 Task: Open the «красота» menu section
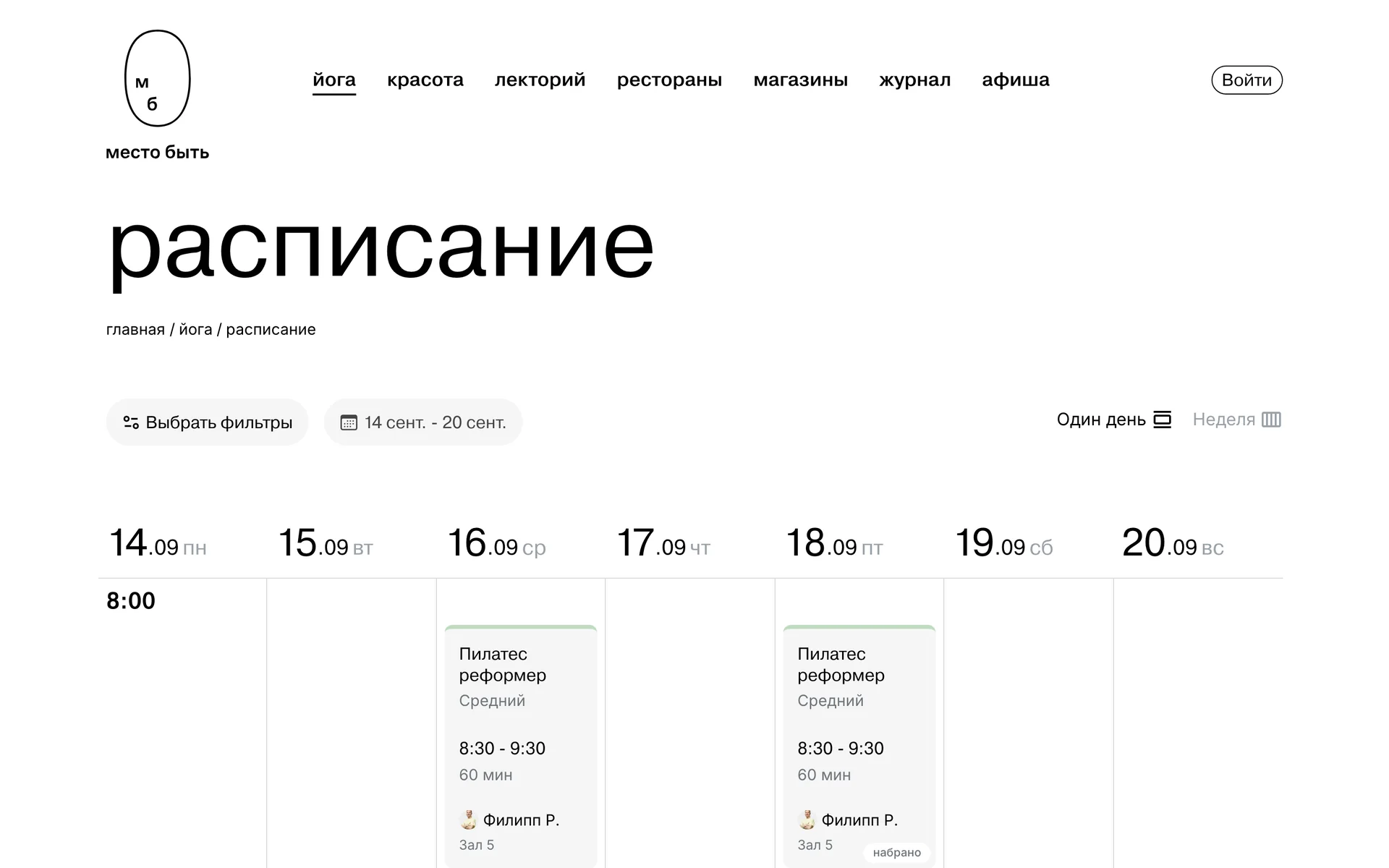tap(425, 80)
